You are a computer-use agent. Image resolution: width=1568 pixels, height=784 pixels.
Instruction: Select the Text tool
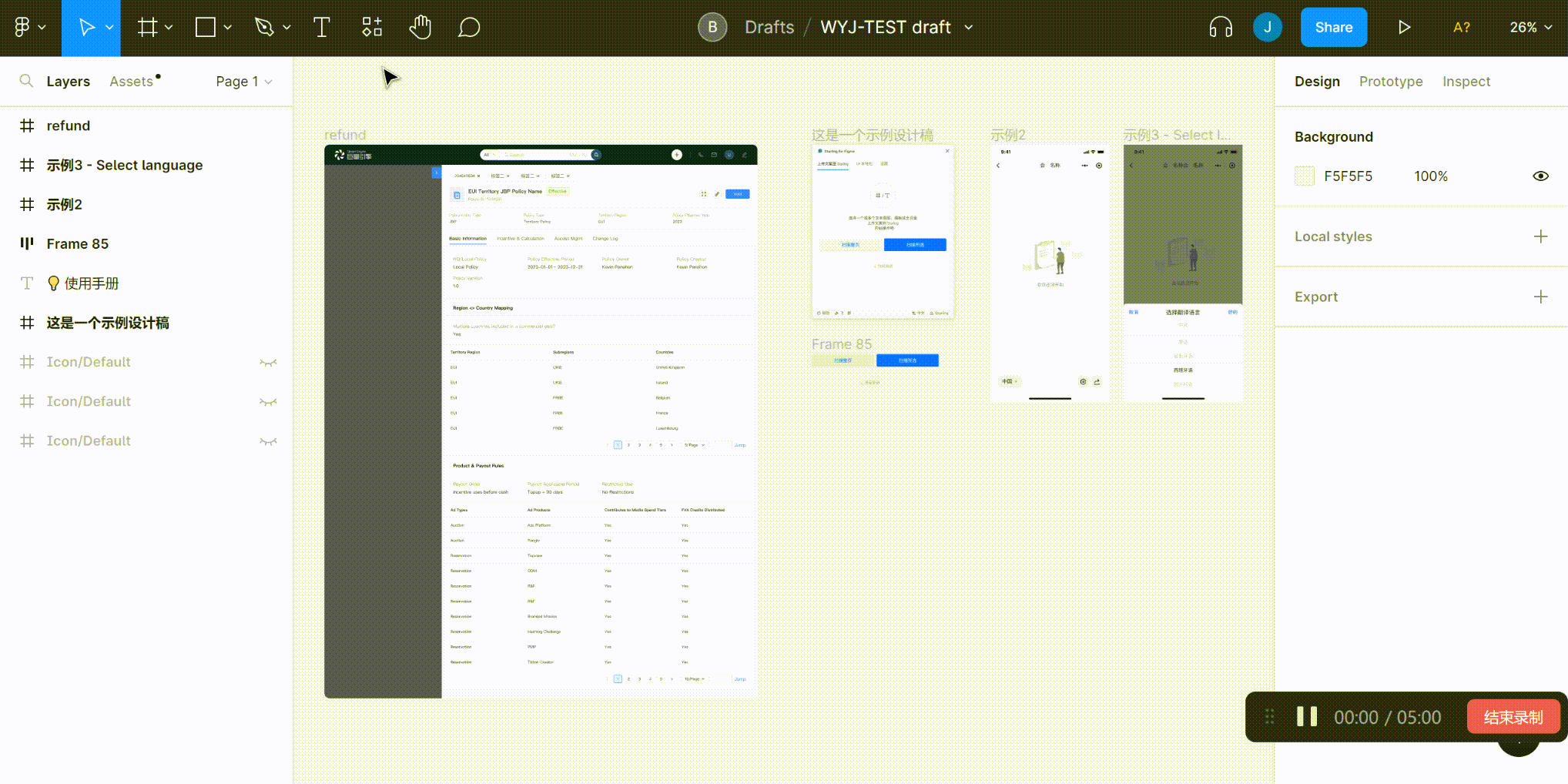click(x=322, y=28)
